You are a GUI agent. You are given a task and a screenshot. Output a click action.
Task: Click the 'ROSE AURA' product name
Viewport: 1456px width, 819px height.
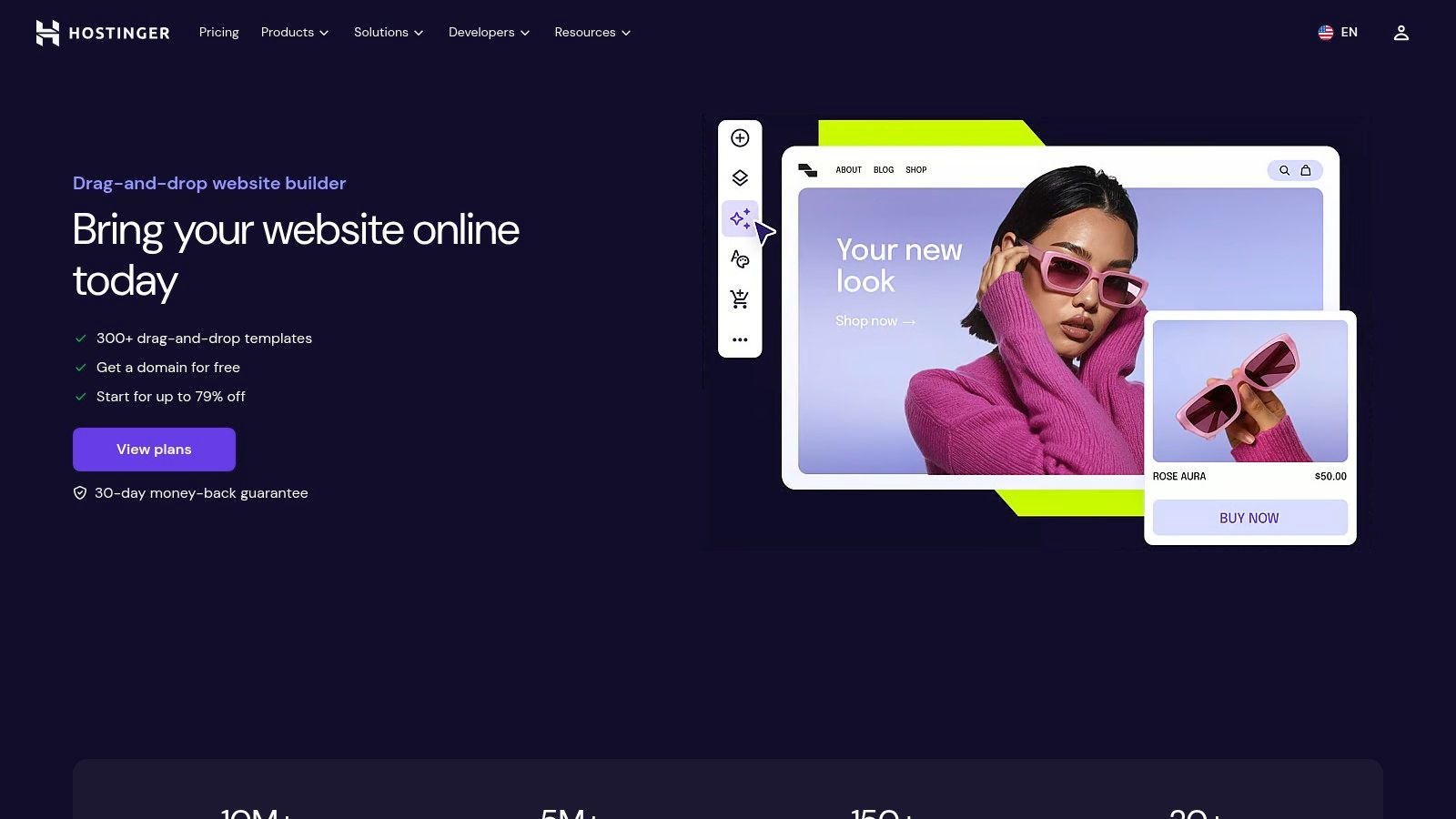1179,477
